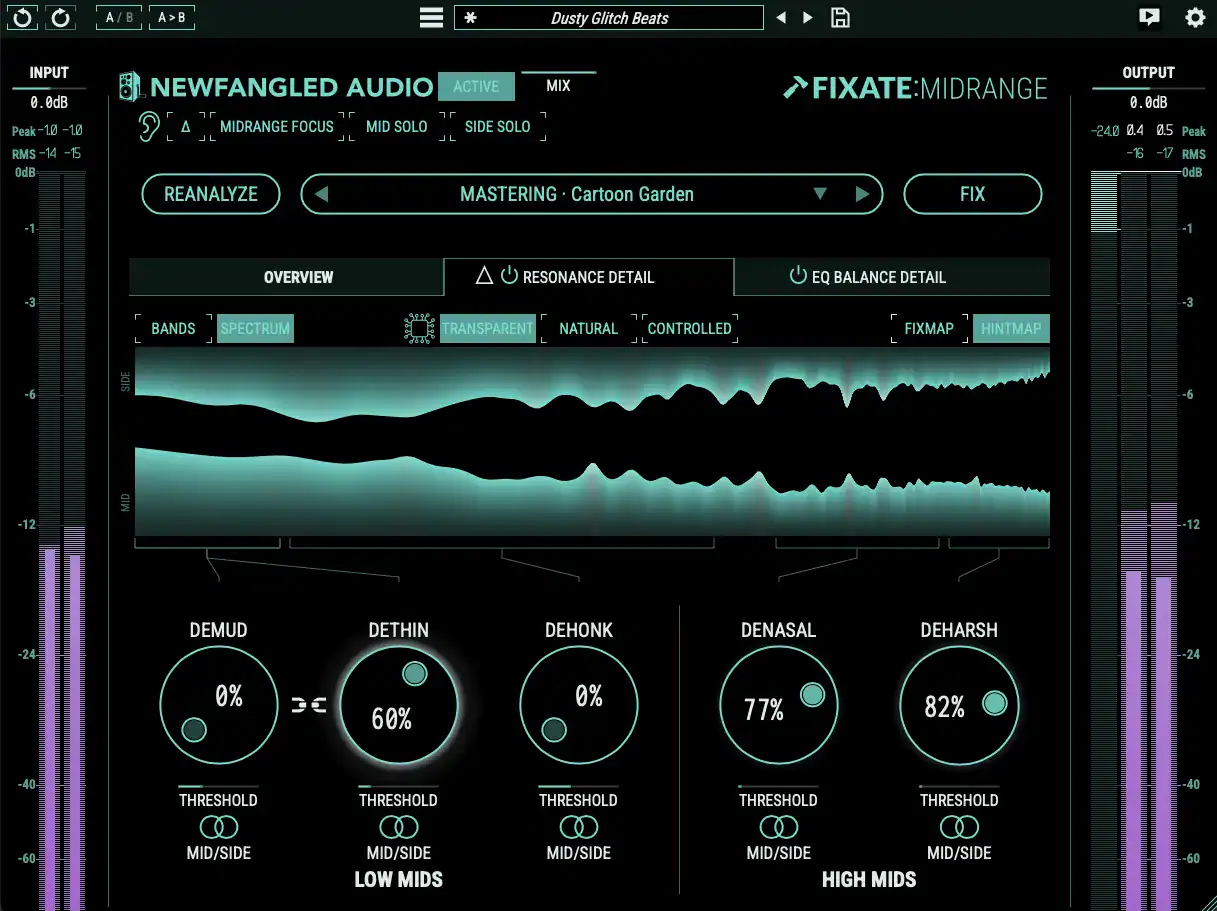The height and width of the screenshot is (911, 1217).
Task: Copy A to B with A>B button
Action: [171, 17]
